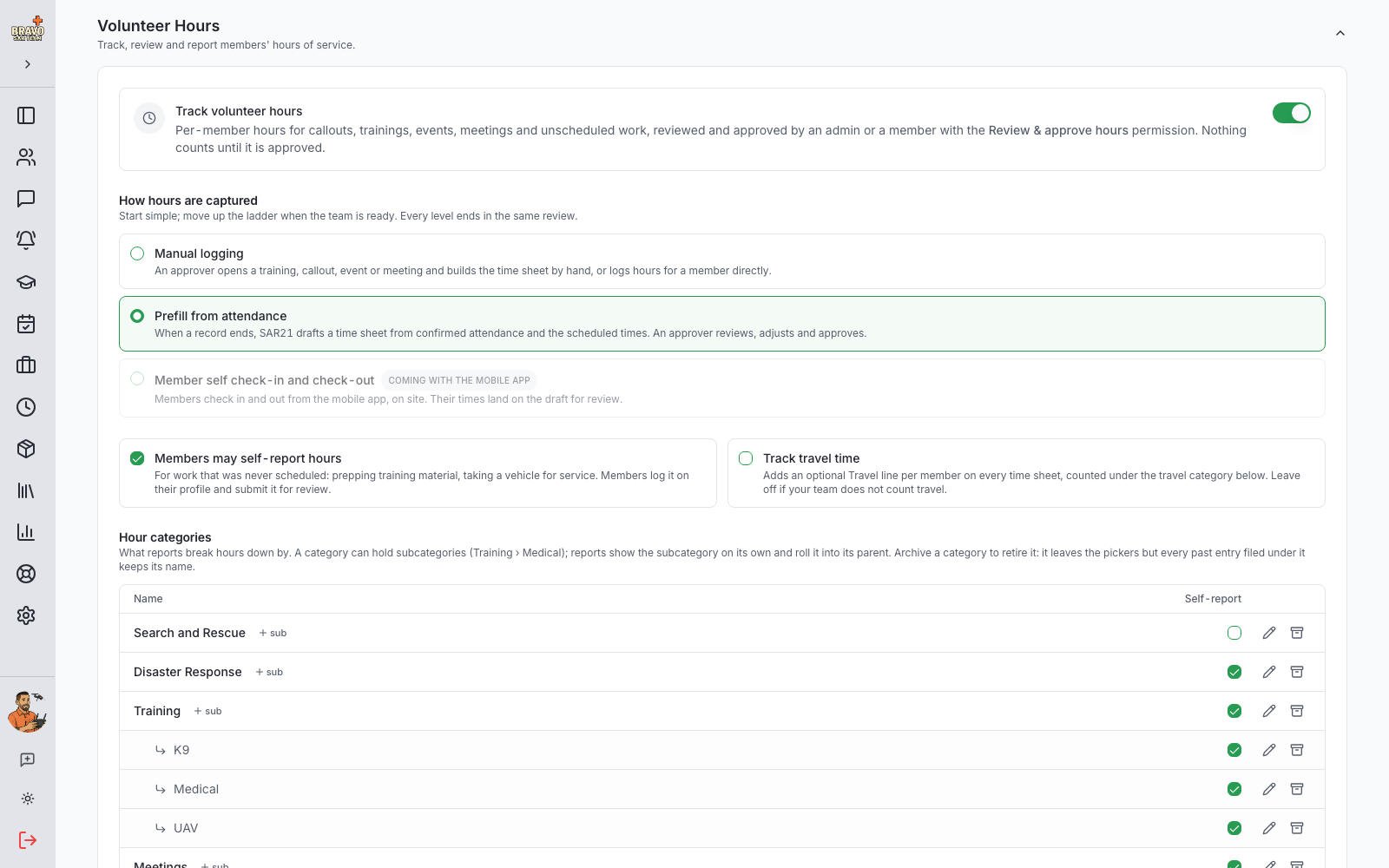Viewport: 1389px width, 868px height.
Task: Archive the UAV subcategory
Action: point(1297,828)
